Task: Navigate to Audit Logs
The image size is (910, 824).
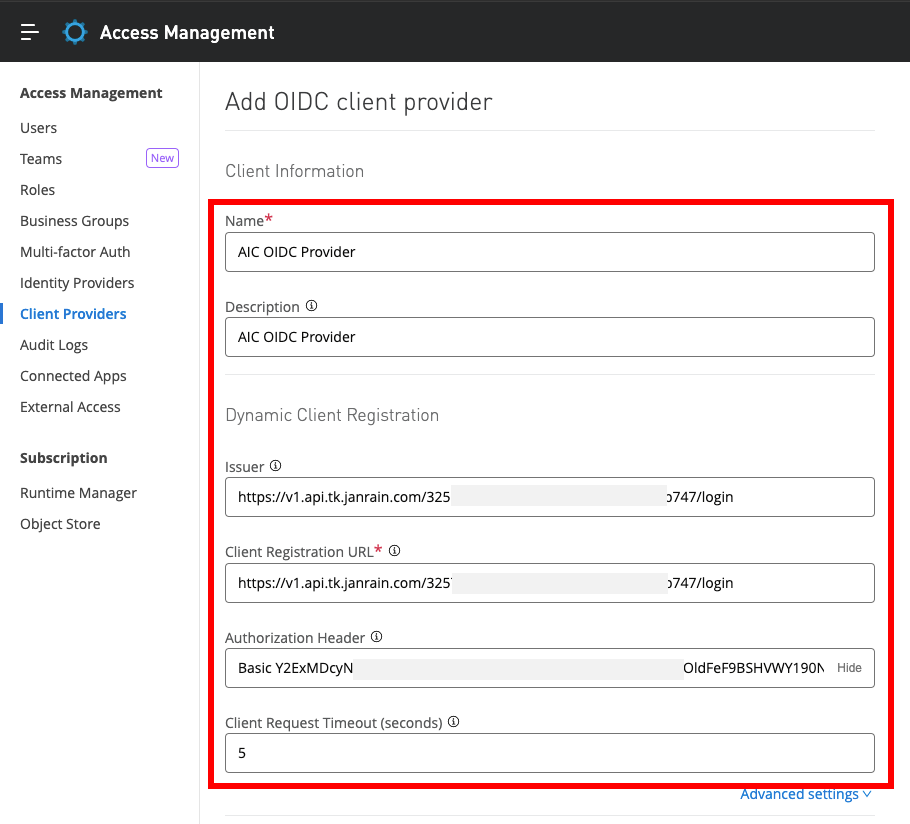Action: pyautogui.click(x=54, y=345)
